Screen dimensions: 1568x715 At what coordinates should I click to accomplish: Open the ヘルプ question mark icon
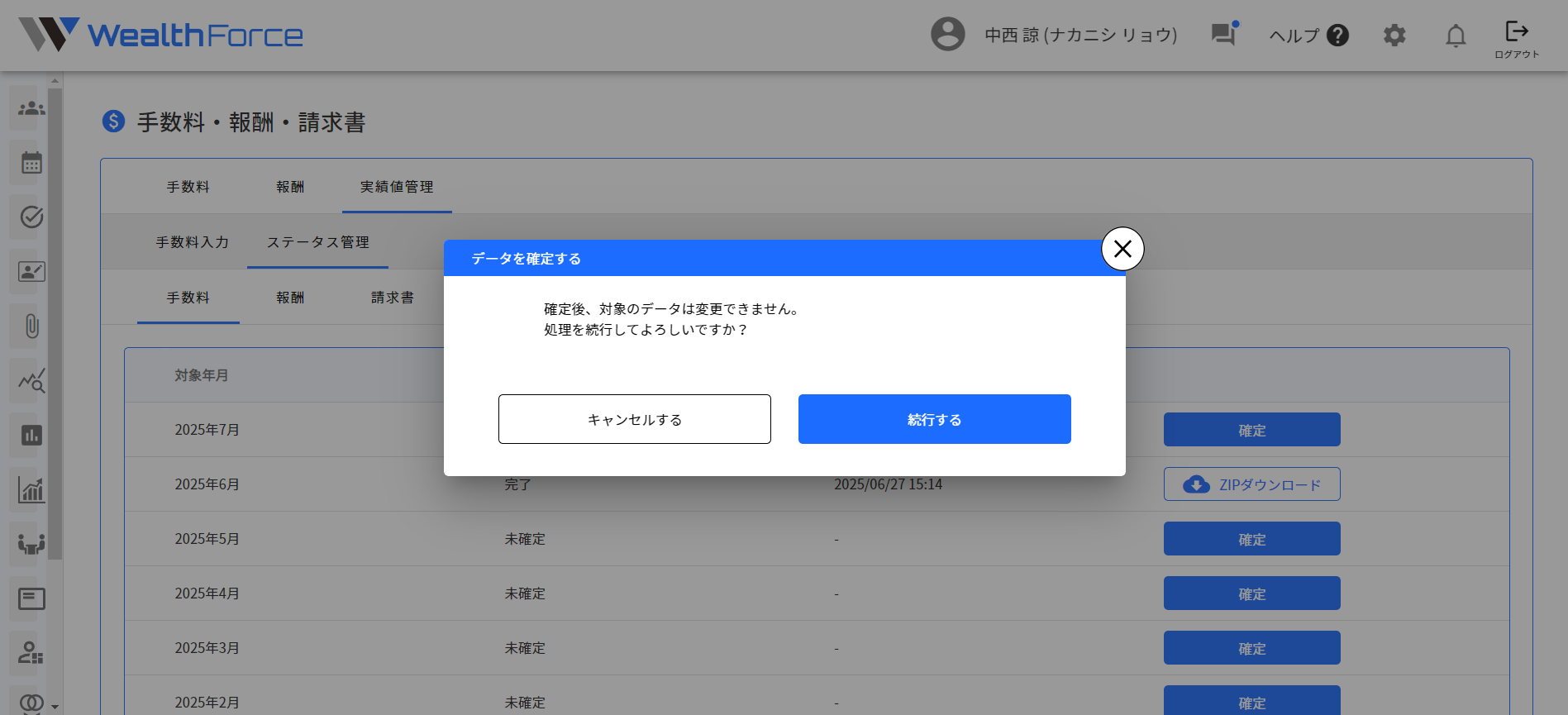pos(1337,36)
